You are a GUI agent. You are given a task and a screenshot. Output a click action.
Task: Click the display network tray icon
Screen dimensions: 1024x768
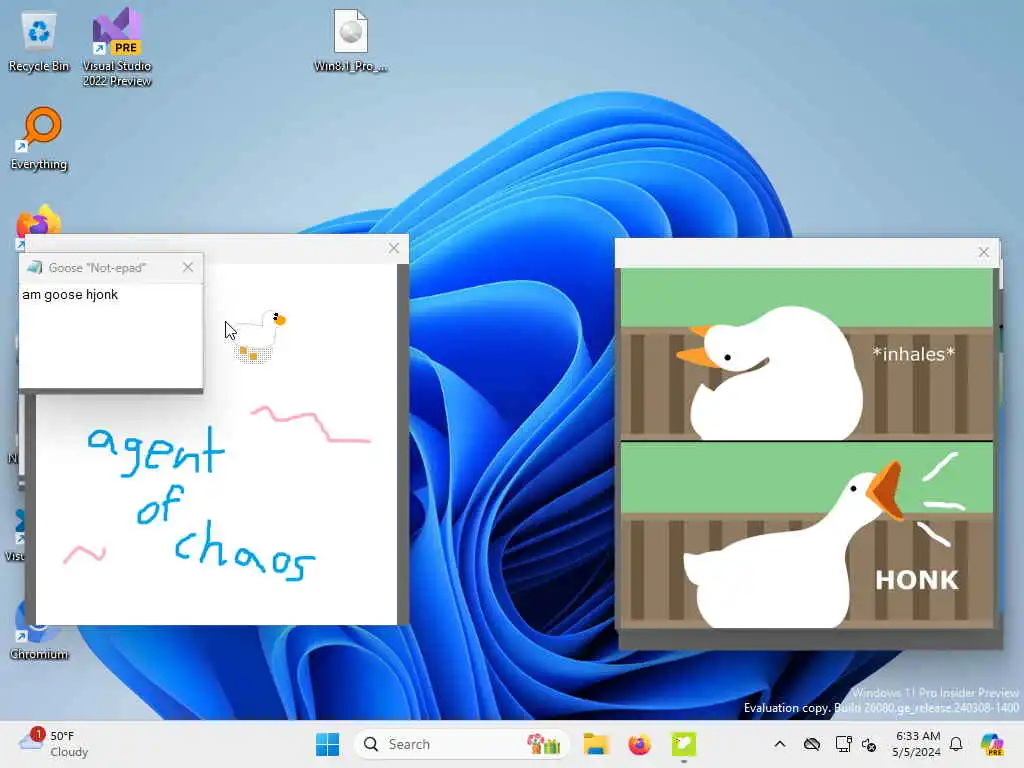point(843,744)
